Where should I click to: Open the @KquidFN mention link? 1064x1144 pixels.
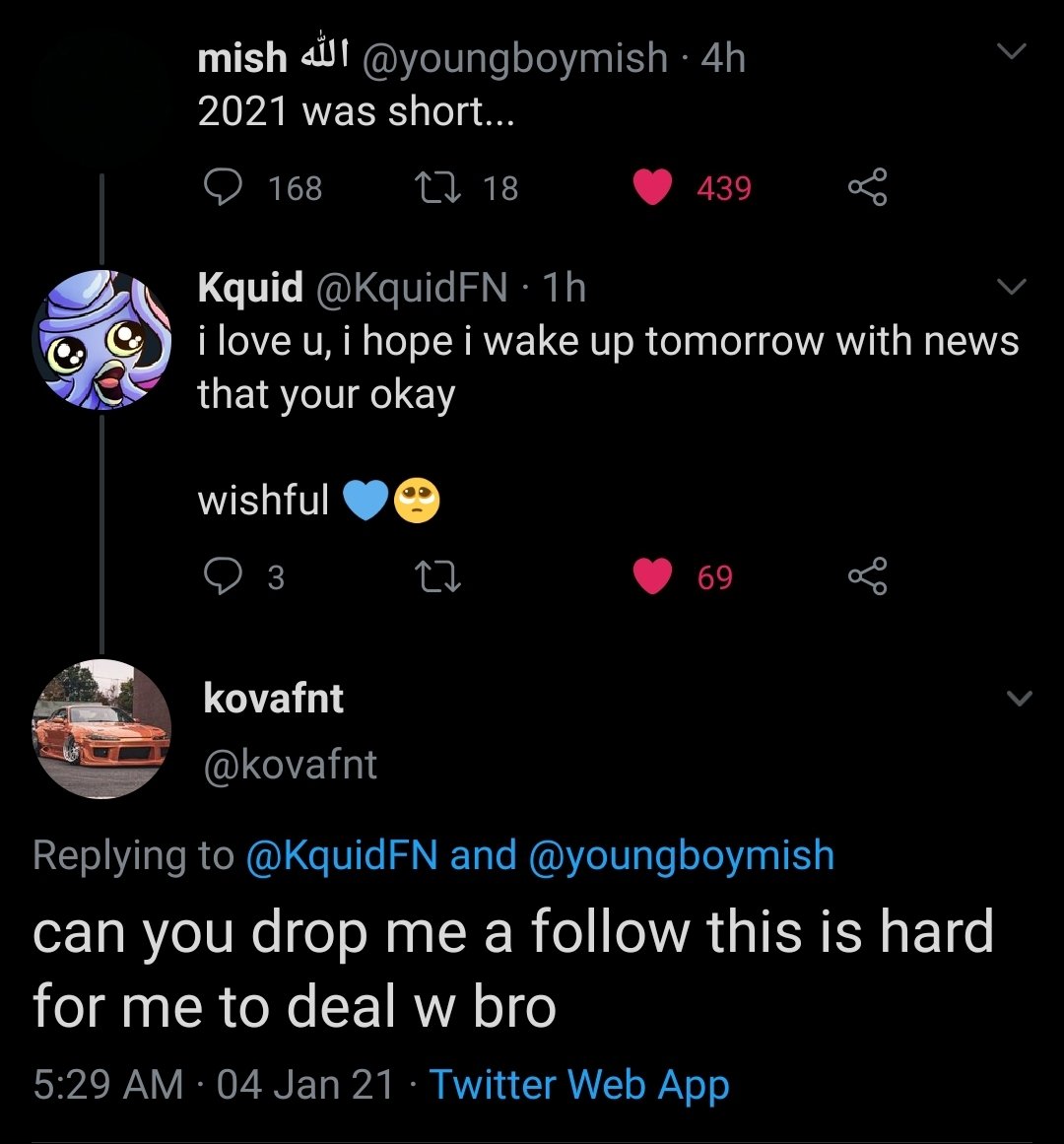point(341,855)
